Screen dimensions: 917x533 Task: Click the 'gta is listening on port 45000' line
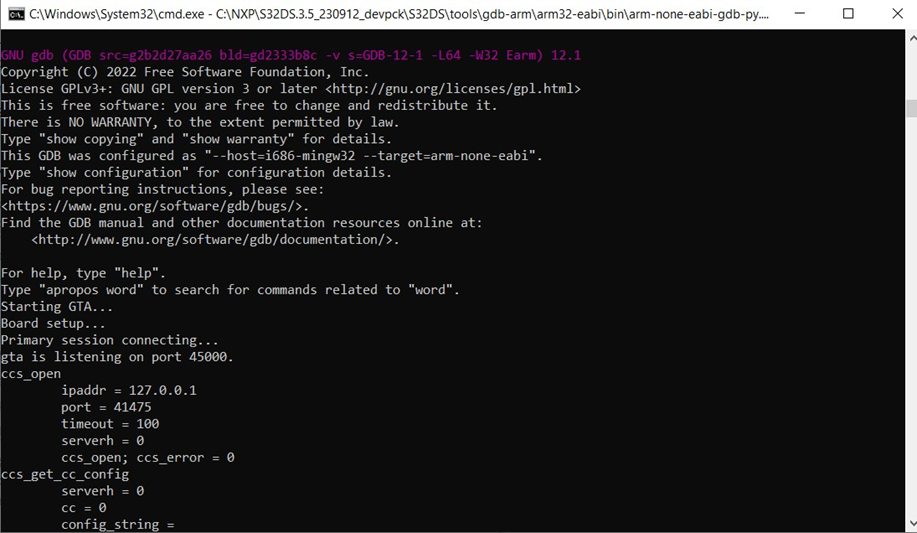(x=117, y=357)
